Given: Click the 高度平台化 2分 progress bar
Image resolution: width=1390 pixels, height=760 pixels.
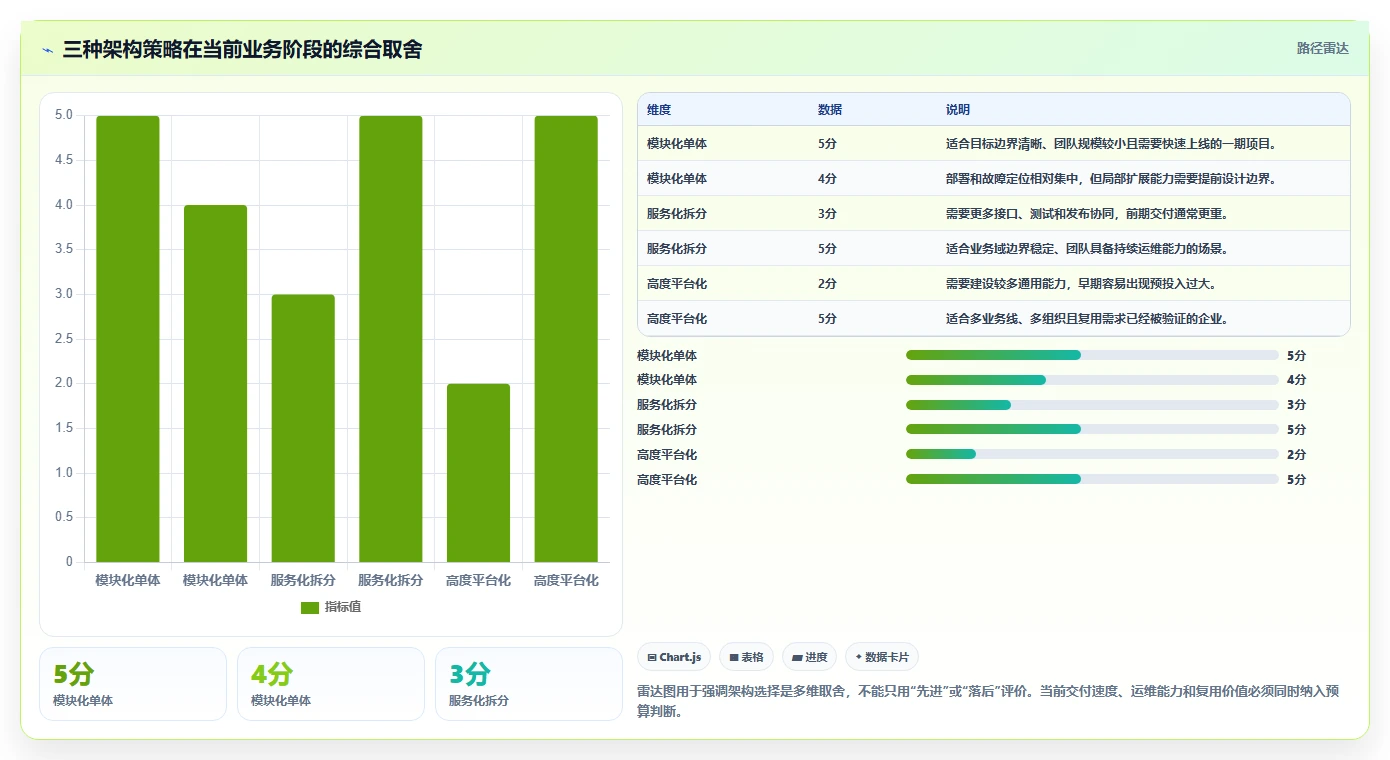Looking at the screenshot, I should click(x=1092, y=454).
